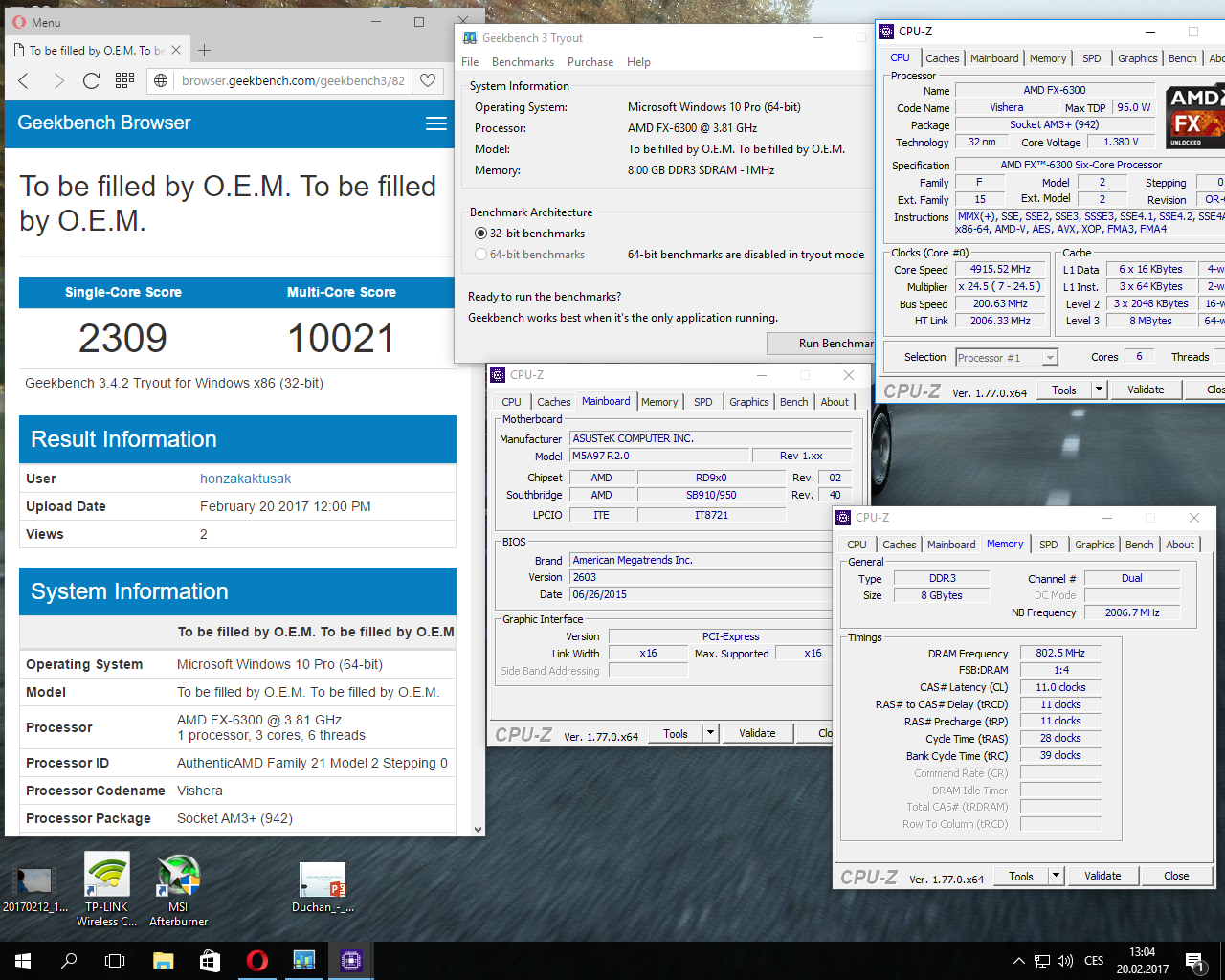The height and width of the screenshot is (980, 1225).
Task: Open Processor selection dropdown in CPU-Z
Action: [1007, 357]
